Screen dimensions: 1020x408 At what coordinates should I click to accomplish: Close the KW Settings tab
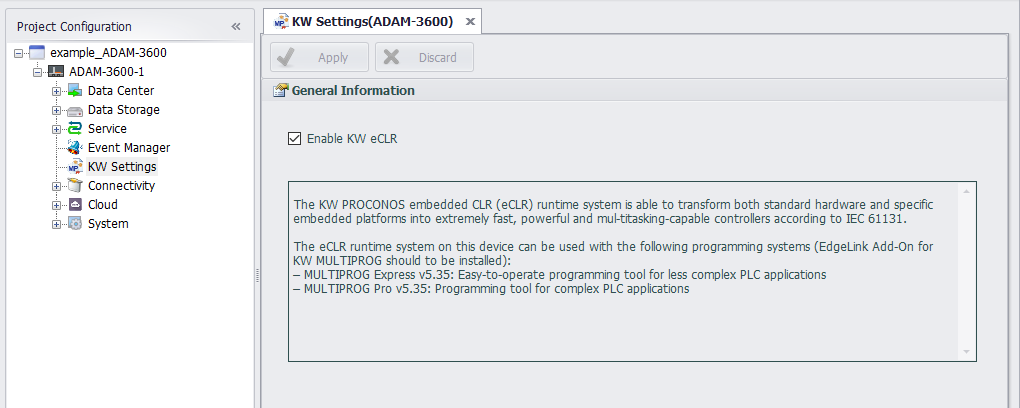(x=471, y=21)
